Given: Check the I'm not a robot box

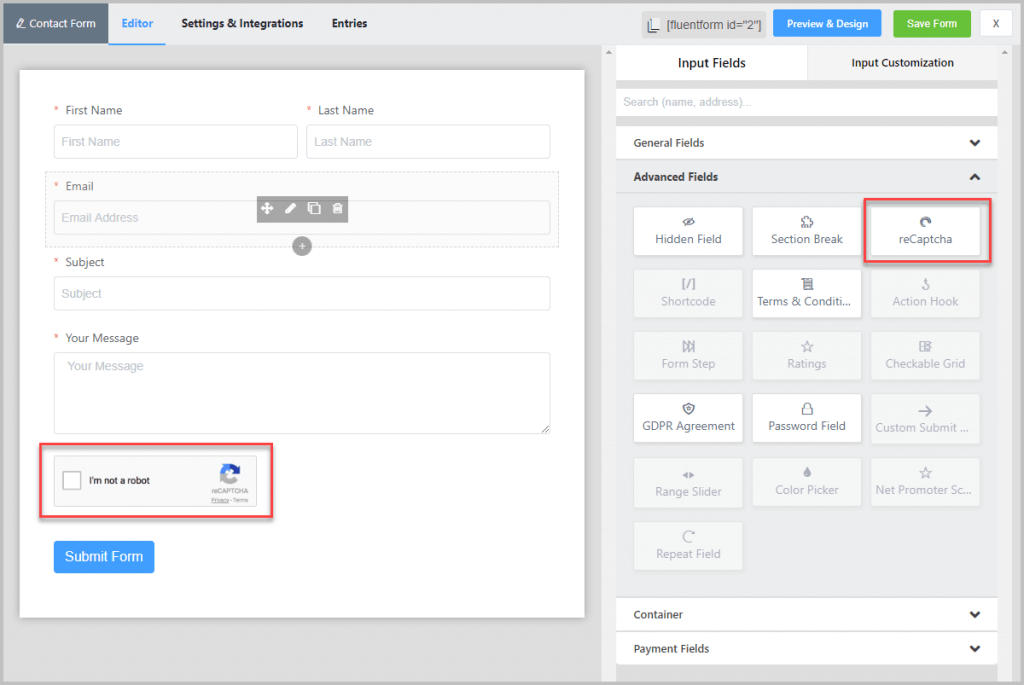Looking at the screenshot, I should point(72,481).
